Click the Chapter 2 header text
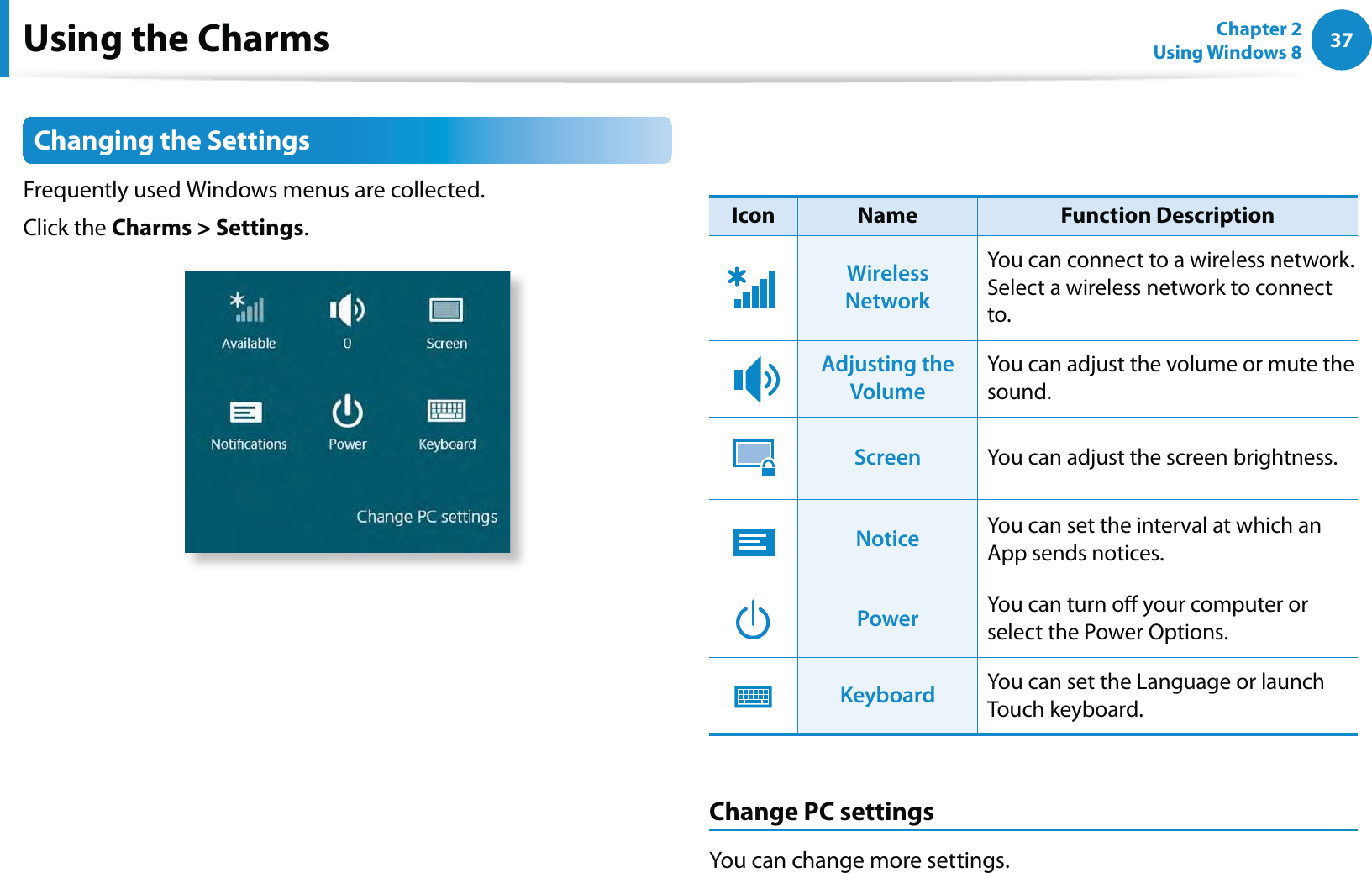The height and width of the screenshot is (873, 1372). pos(1258,29)
